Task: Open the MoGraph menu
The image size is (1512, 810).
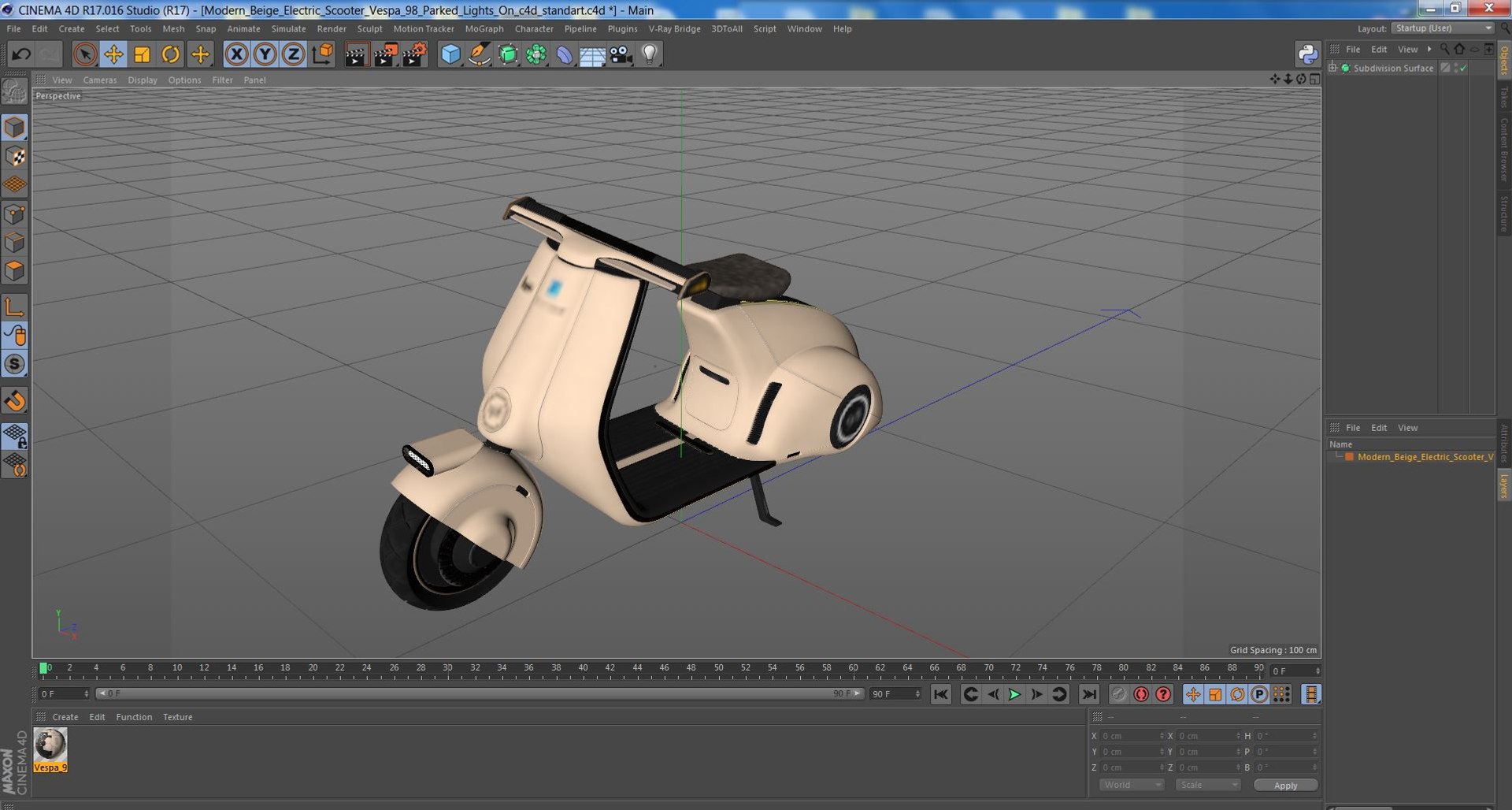Action: (x=484, y=29)
